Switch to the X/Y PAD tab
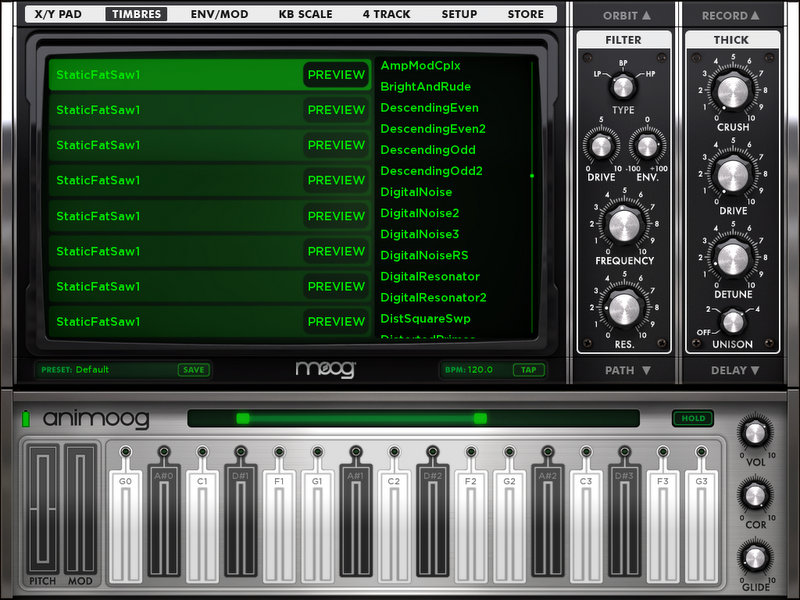This screenshot has width=800, height=600. pyautogui.click(x=58, y=14)
